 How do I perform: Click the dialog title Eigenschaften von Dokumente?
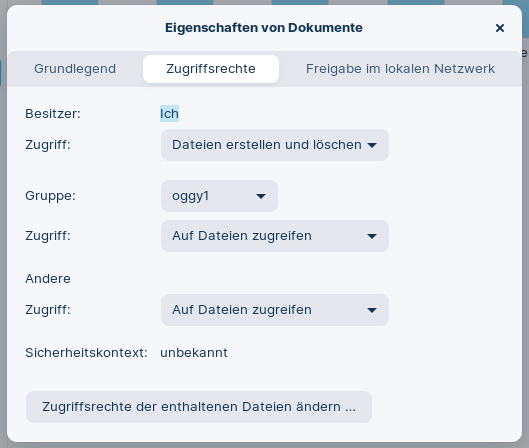tap(264, 28)
